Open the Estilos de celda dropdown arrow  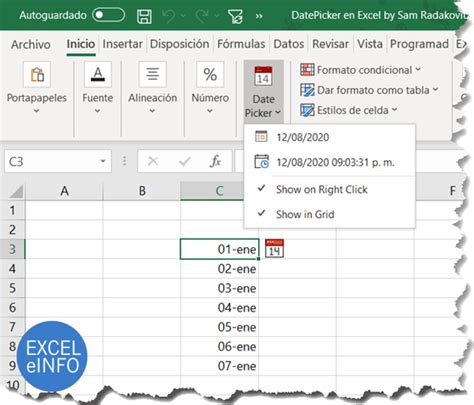(x=395, y=110)
